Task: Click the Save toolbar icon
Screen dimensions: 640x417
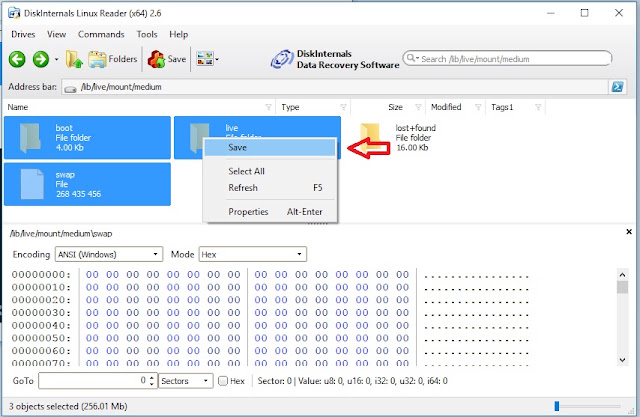Action: pos(167,59)
